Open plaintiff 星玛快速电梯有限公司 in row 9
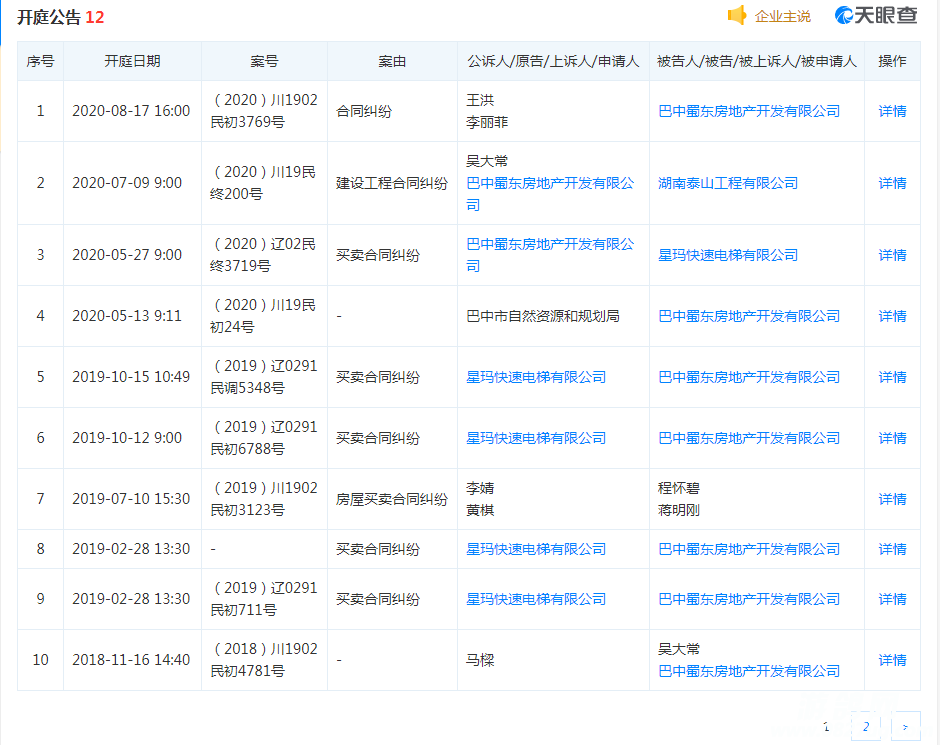 pyautogui.click(x=536, y=599)
